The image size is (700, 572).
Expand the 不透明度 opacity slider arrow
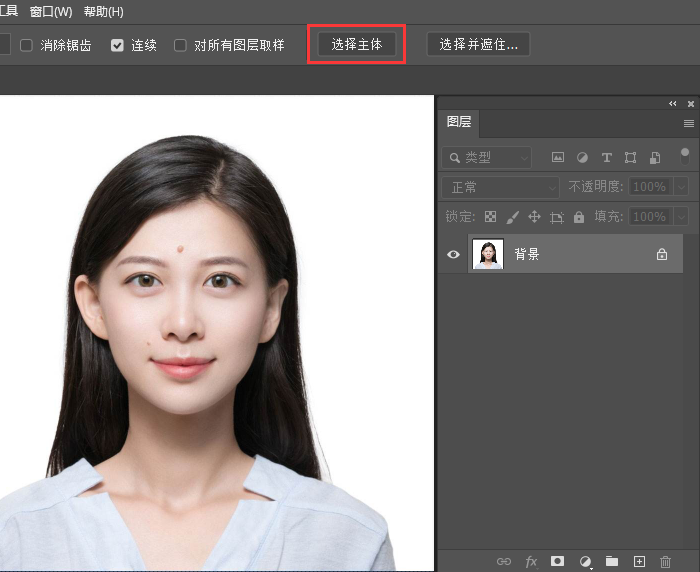coord(681,187)
